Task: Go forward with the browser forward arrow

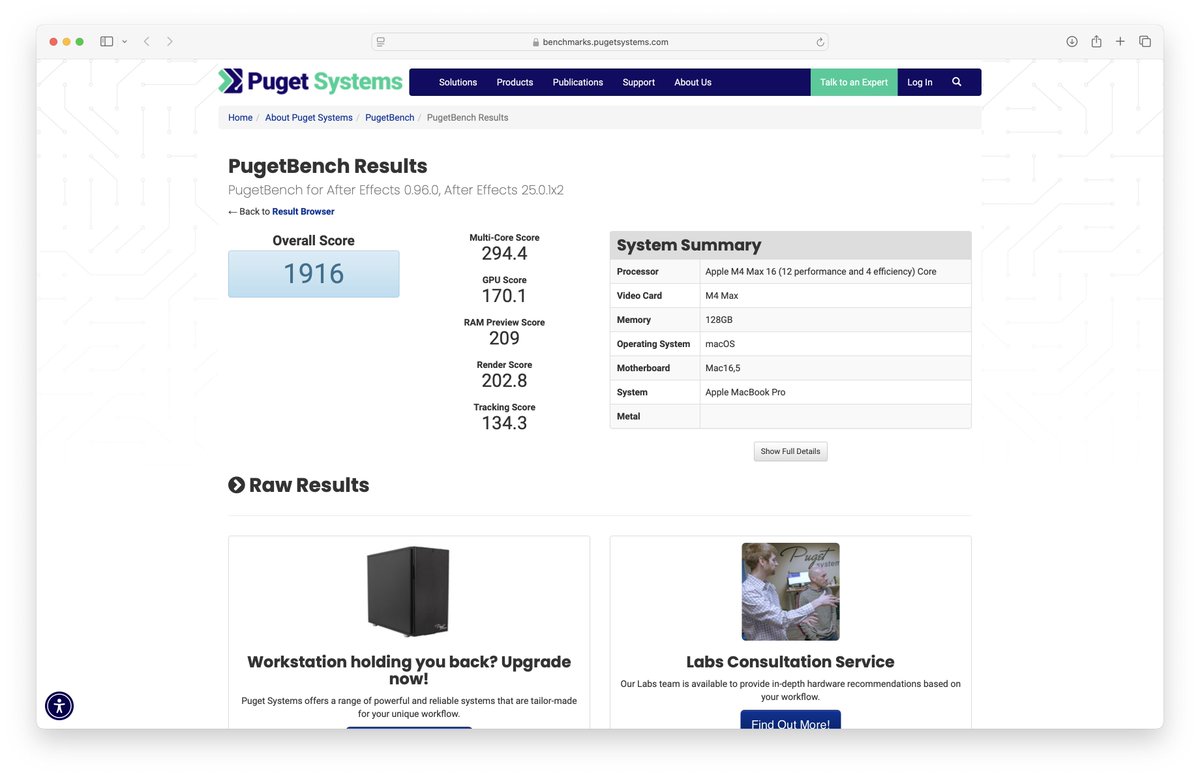Action: (x=169, y=42)
